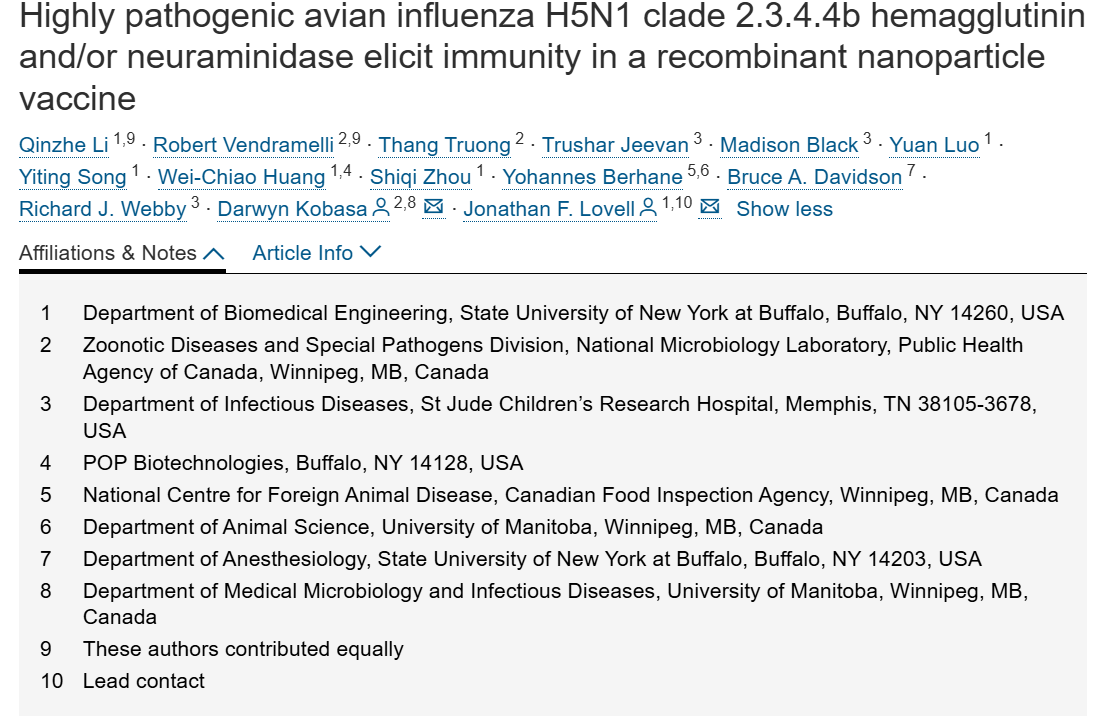Open author link Shiqi Zhou

tap(420, 177)
